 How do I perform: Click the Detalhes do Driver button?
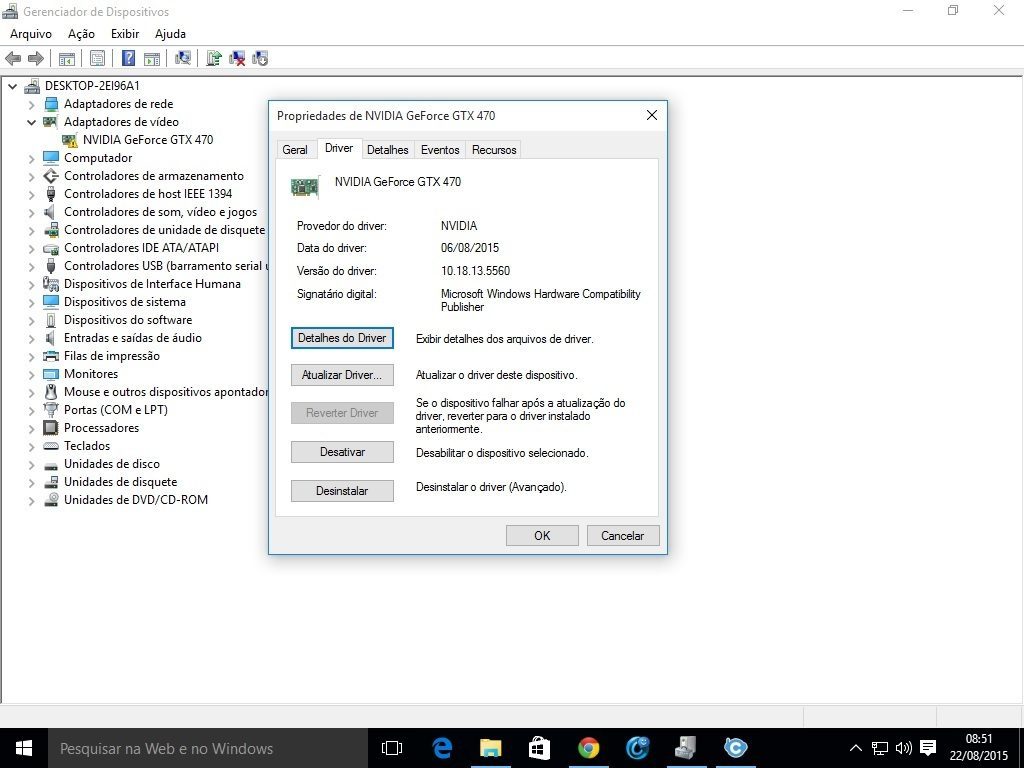pos(342,338)
